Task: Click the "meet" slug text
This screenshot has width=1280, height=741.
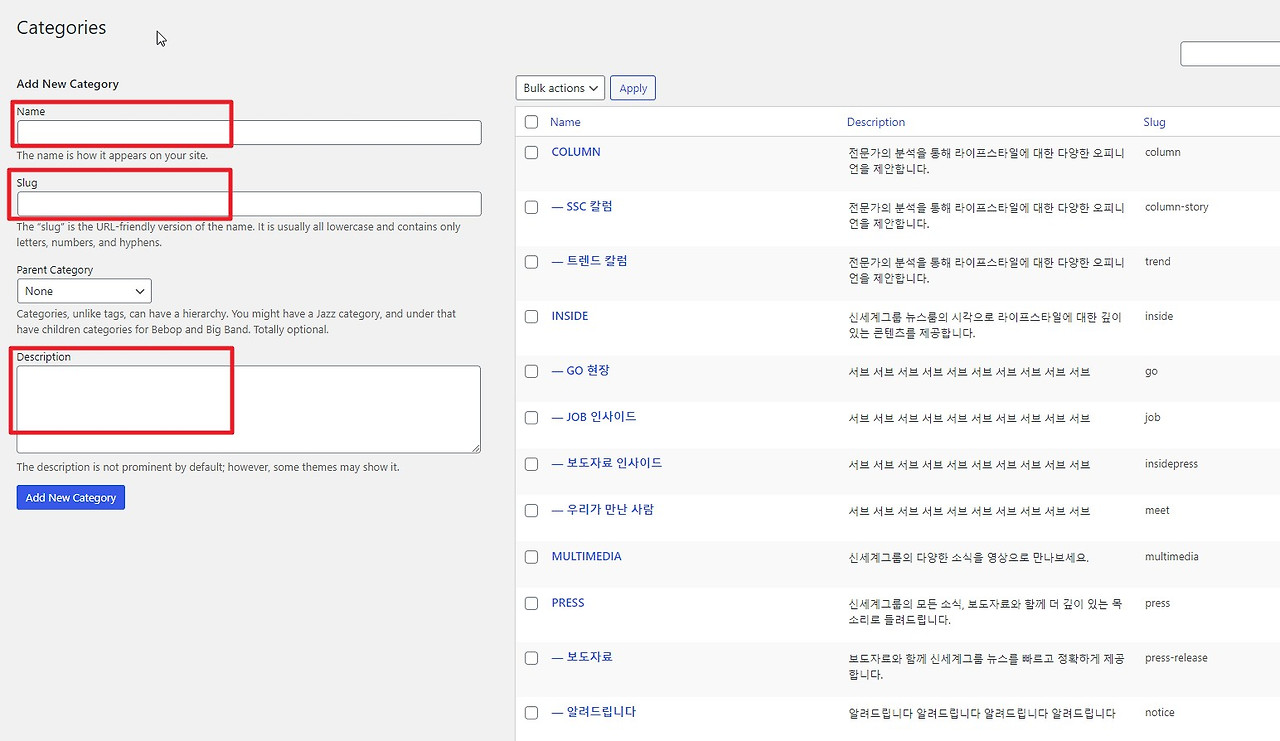Action: click(1157, 510)
